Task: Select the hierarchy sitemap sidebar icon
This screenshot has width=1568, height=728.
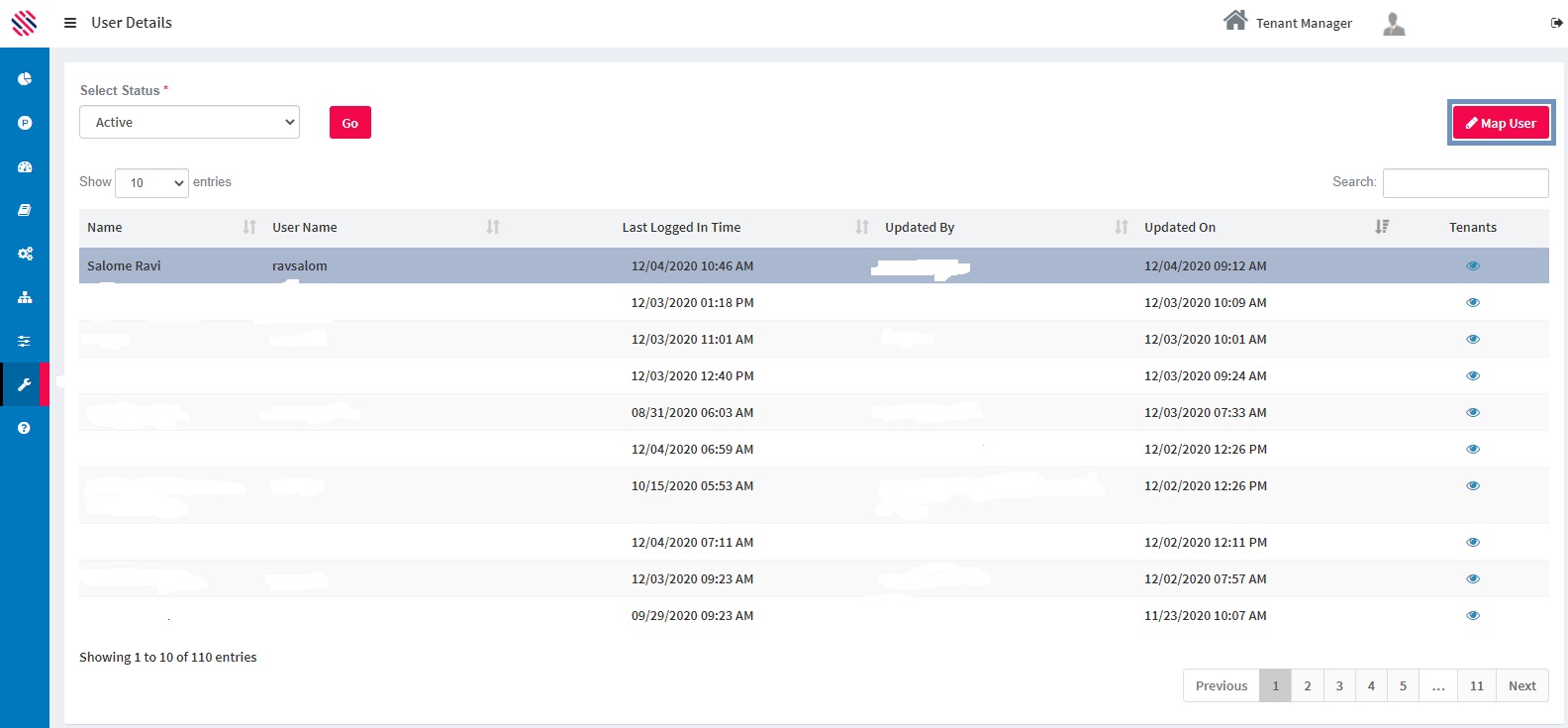Action: 25,297
